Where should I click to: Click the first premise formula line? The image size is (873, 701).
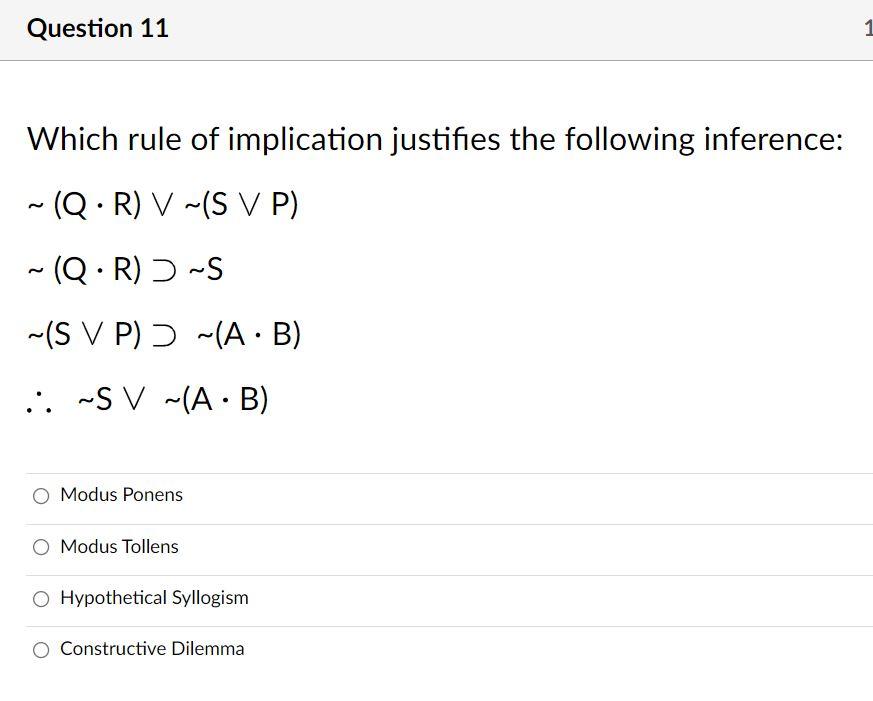click(162, 204)
